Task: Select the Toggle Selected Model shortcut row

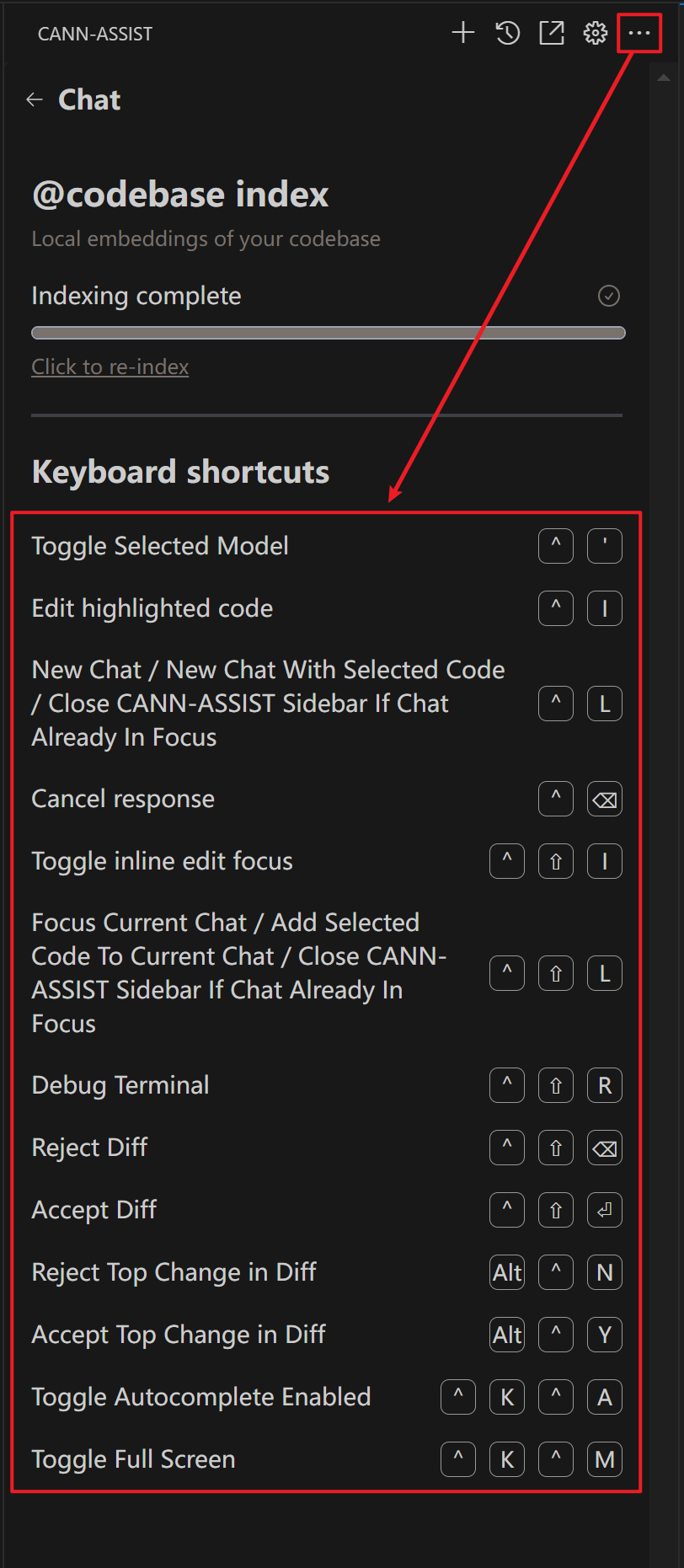Action: [x=160, y=546]
